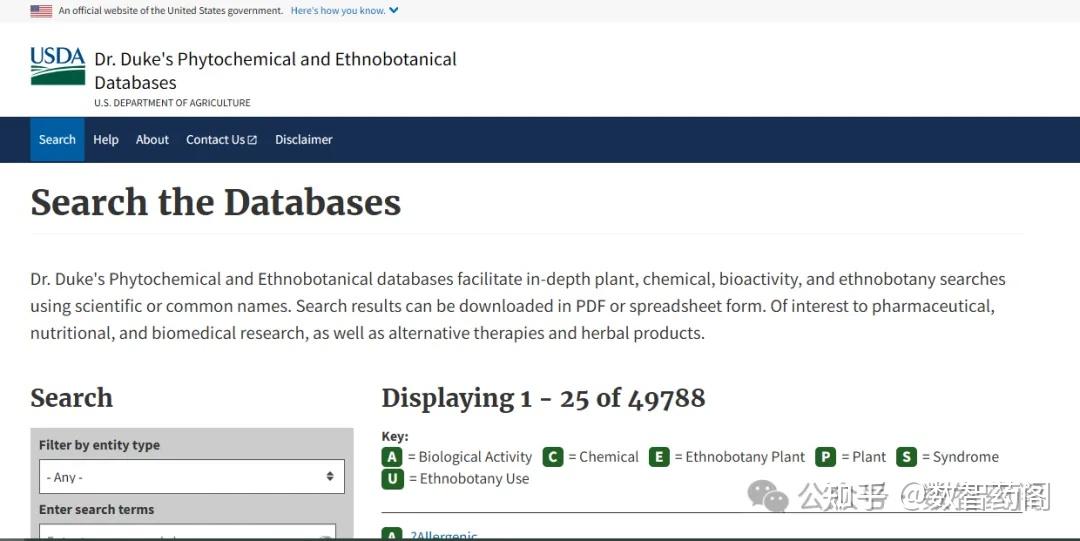Open the Disclaimer page
Viewport: 1080px width, 541px height.
point(304,140)
